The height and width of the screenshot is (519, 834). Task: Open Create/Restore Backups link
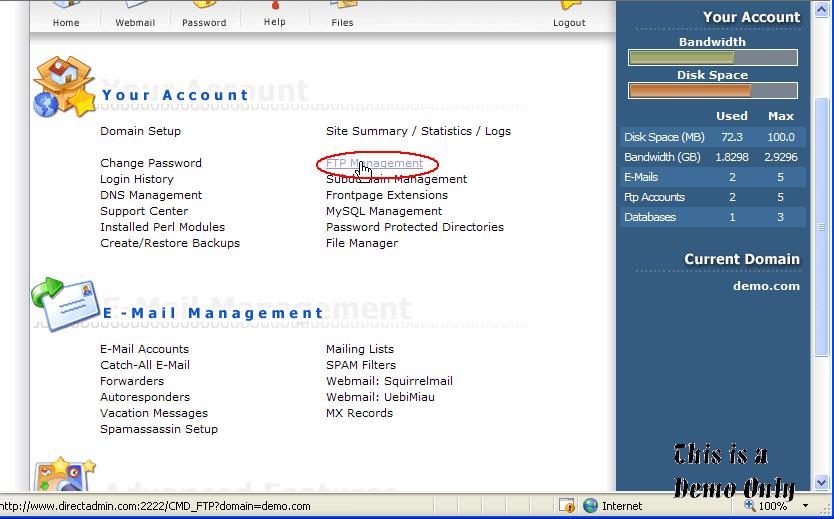click(x=170, y=242)
